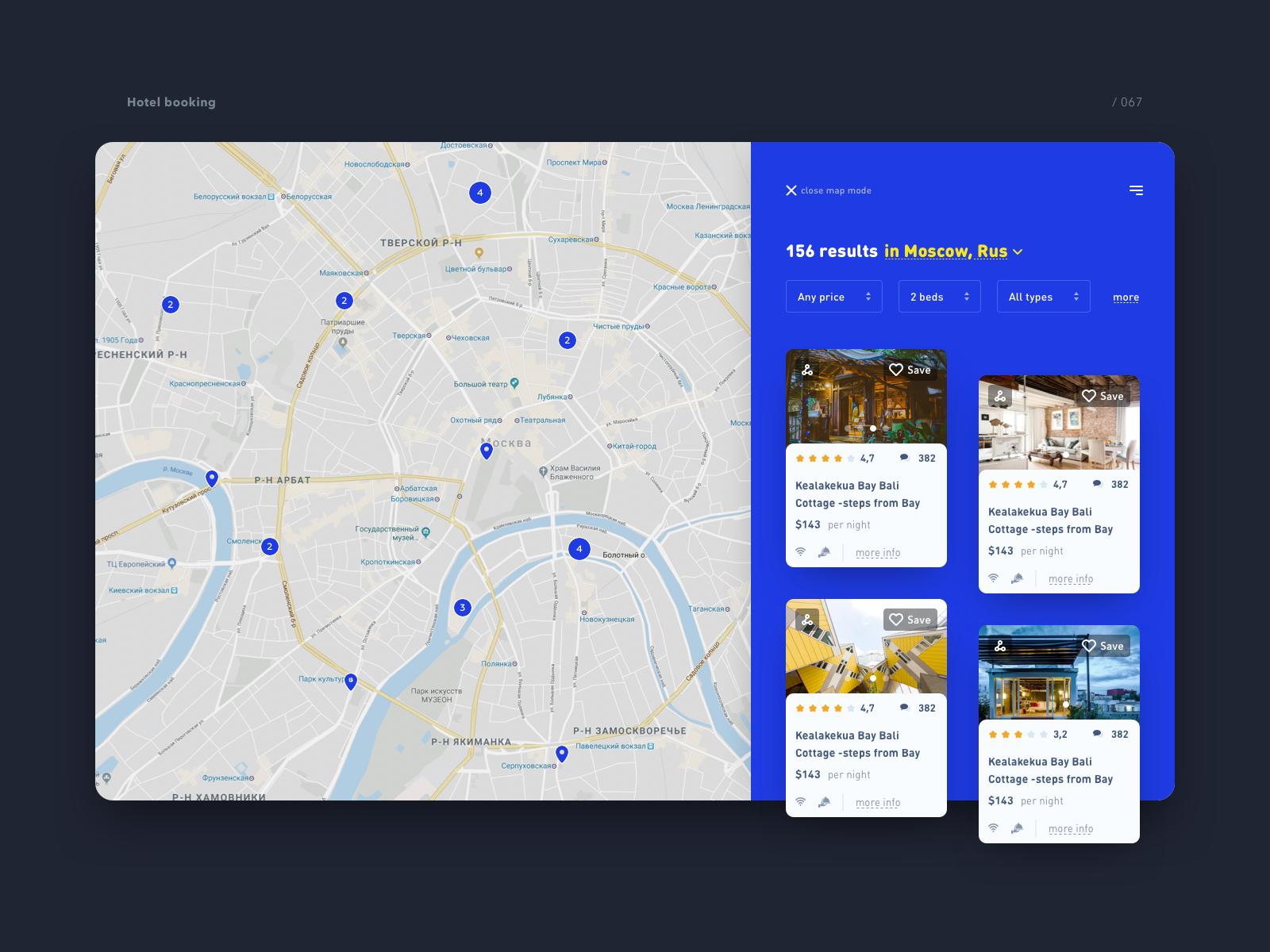Select the cluster marker 2 near Чистые пруды
The width and height of the screenshot is (1270, 952).
click(x=567, y=340)
